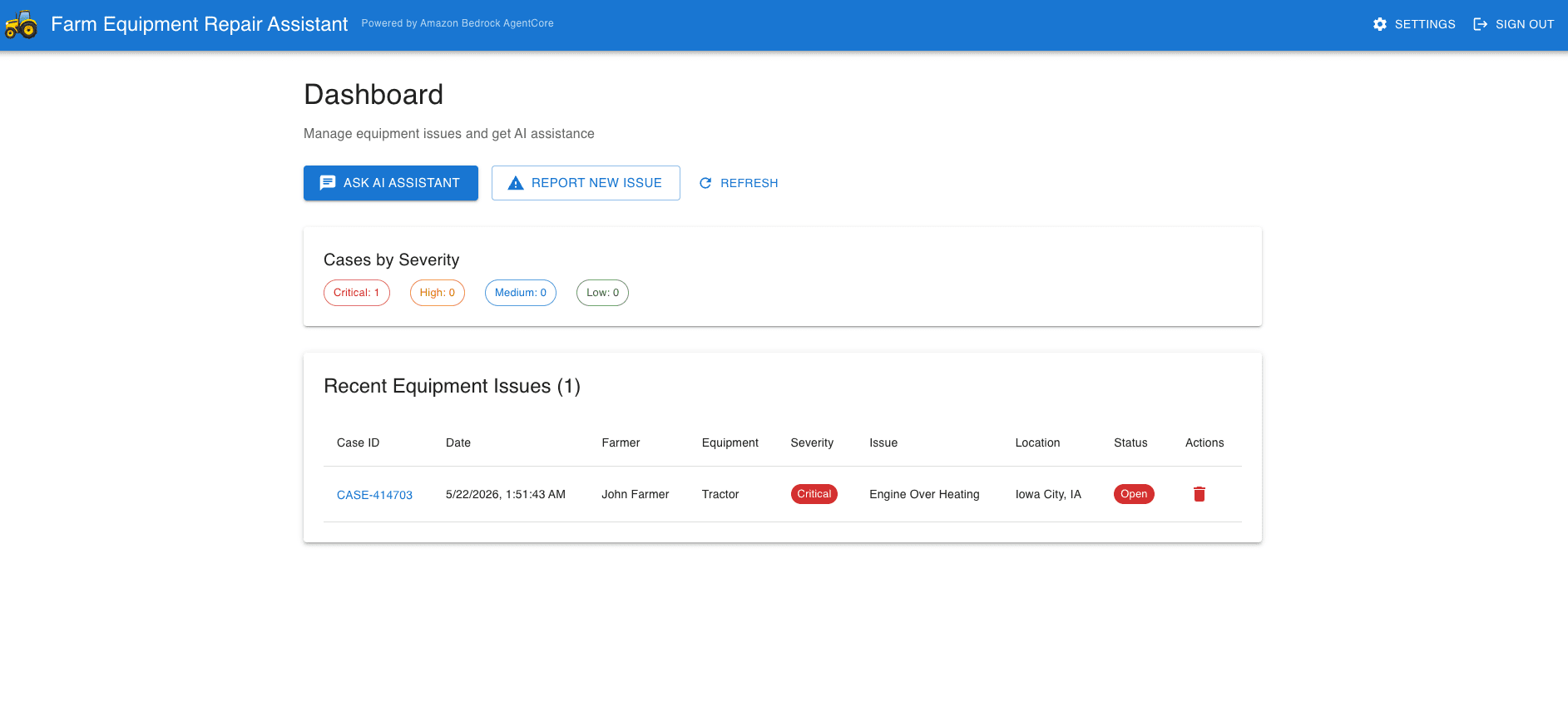Click the Severity column header
The width and height of the screenshot is (1568, 702).
point(812,442)
